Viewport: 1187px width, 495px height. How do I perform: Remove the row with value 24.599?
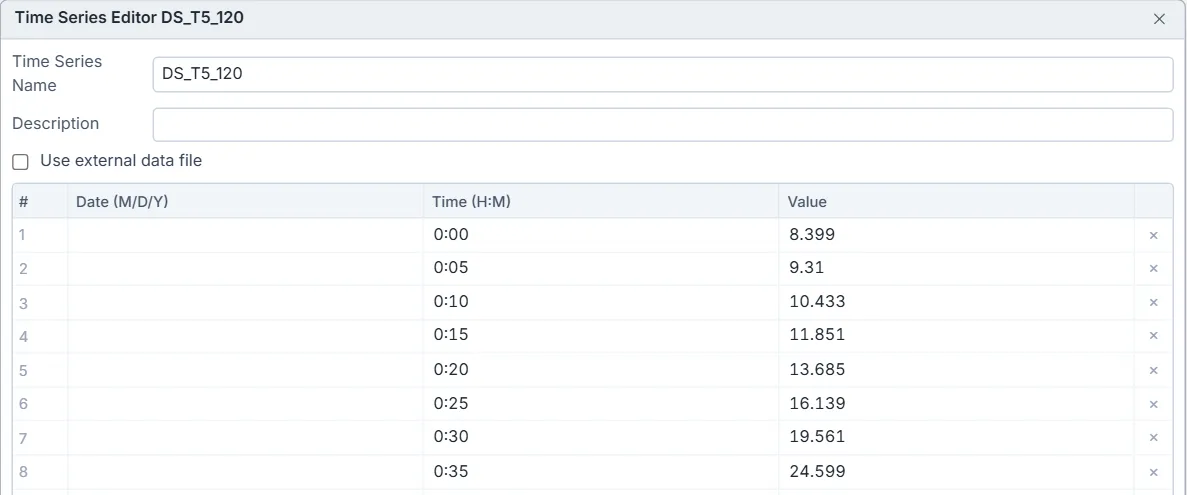click(x=1154, y=472)
